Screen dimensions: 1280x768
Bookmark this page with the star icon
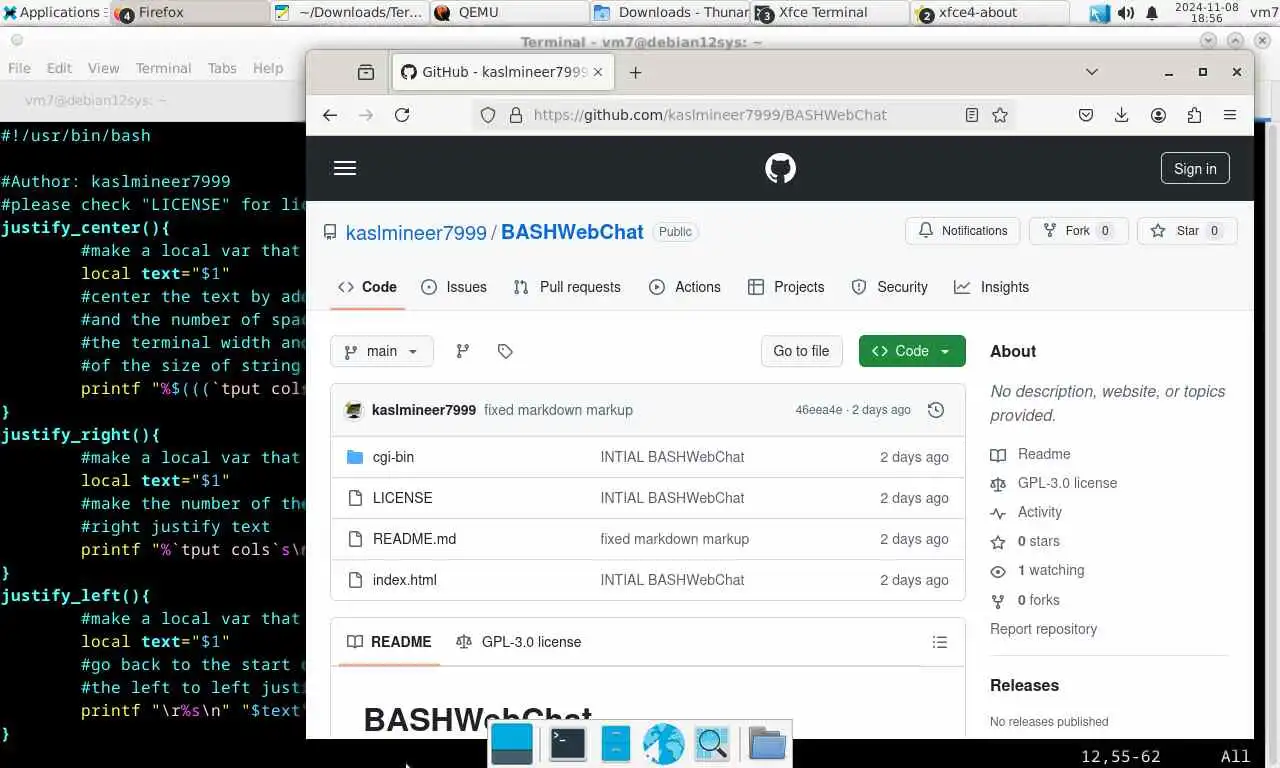point(1000,115)
